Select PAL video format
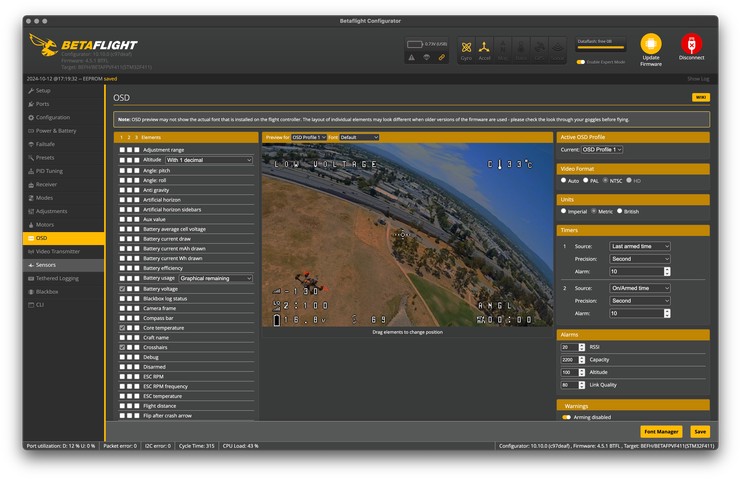This screenshot has height=480, width=741. (586, 180)
